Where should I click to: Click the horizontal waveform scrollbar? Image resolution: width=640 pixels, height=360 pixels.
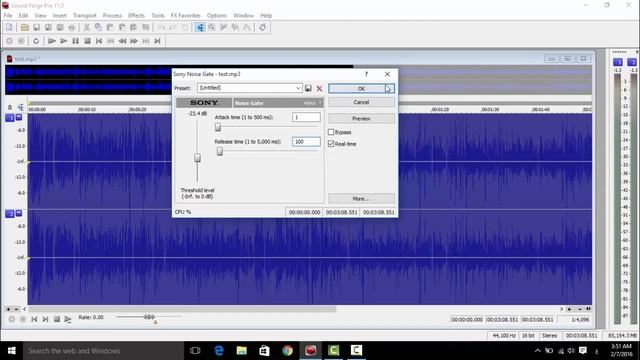point(182,309)
